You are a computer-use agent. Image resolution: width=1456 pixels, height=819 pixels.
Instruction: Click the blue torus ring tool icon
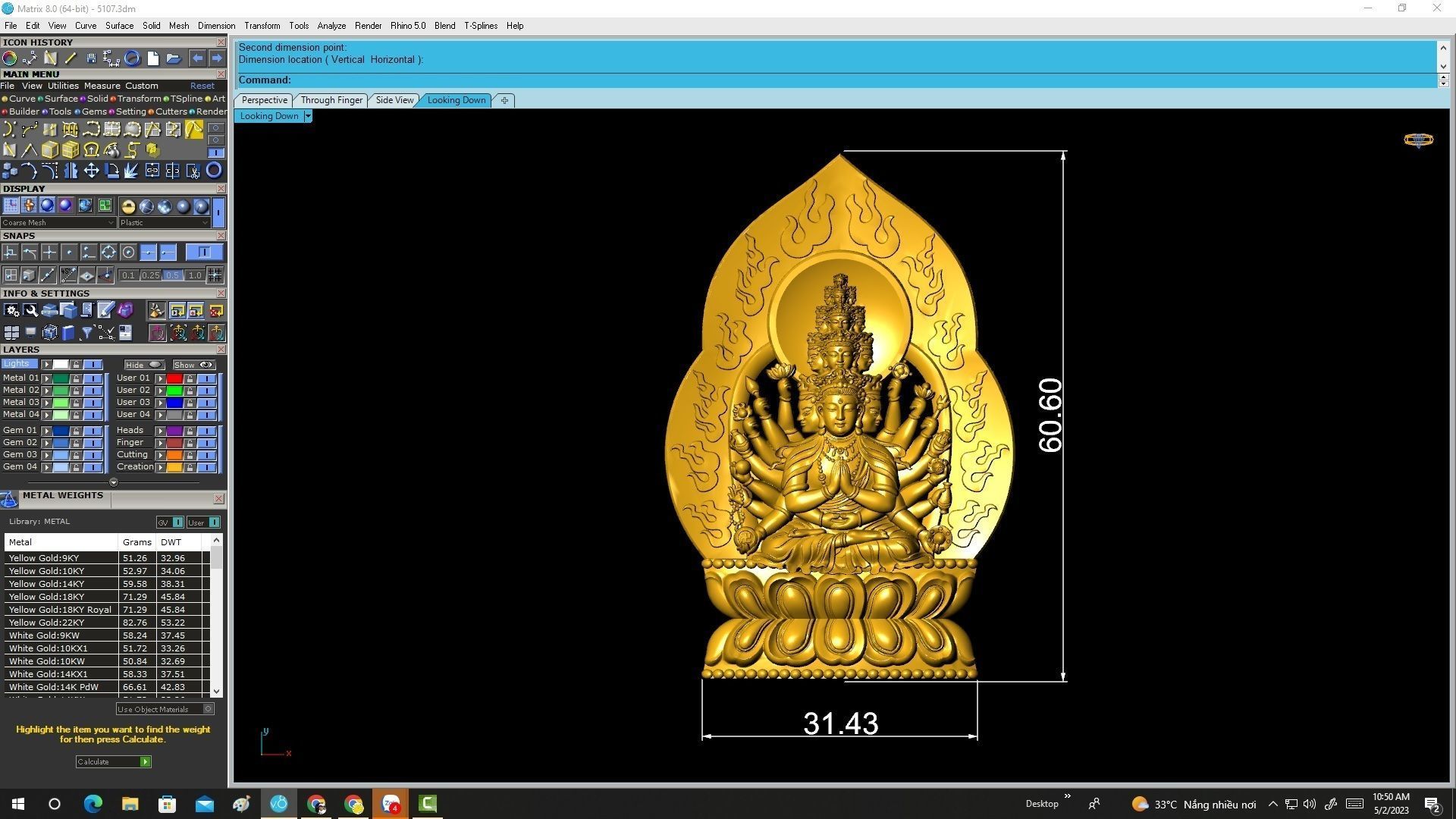(x=214, y=171)
